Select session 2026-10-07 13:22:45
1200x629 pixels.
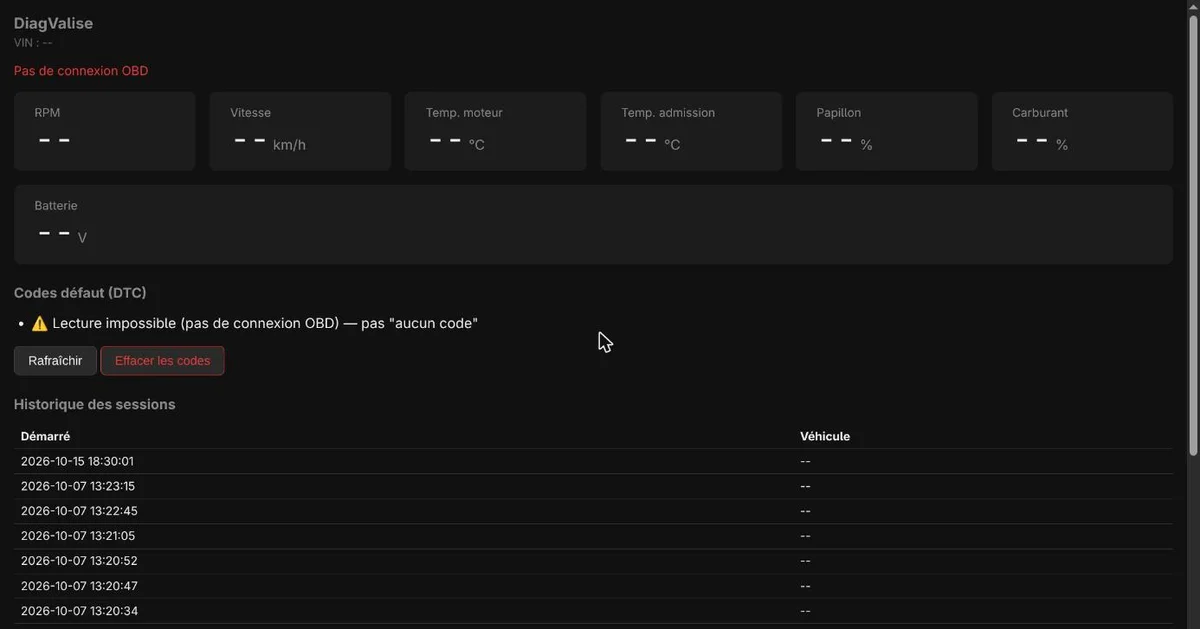593,511
